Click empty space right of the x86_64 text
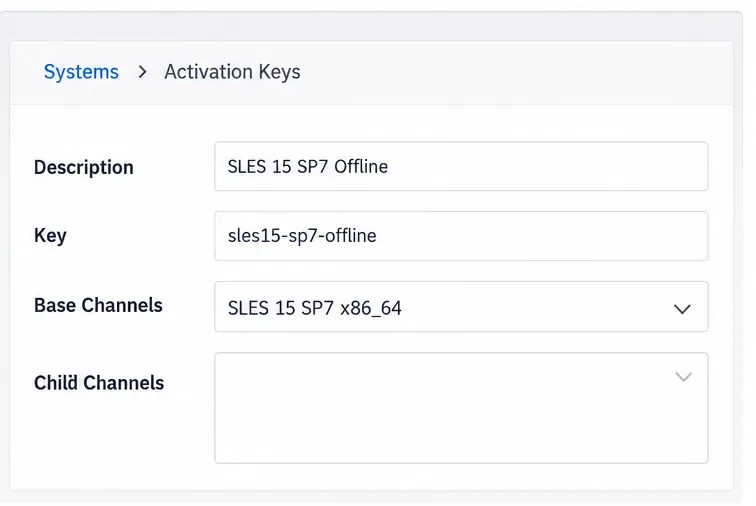The image size is (756, 506). [535, 308]
